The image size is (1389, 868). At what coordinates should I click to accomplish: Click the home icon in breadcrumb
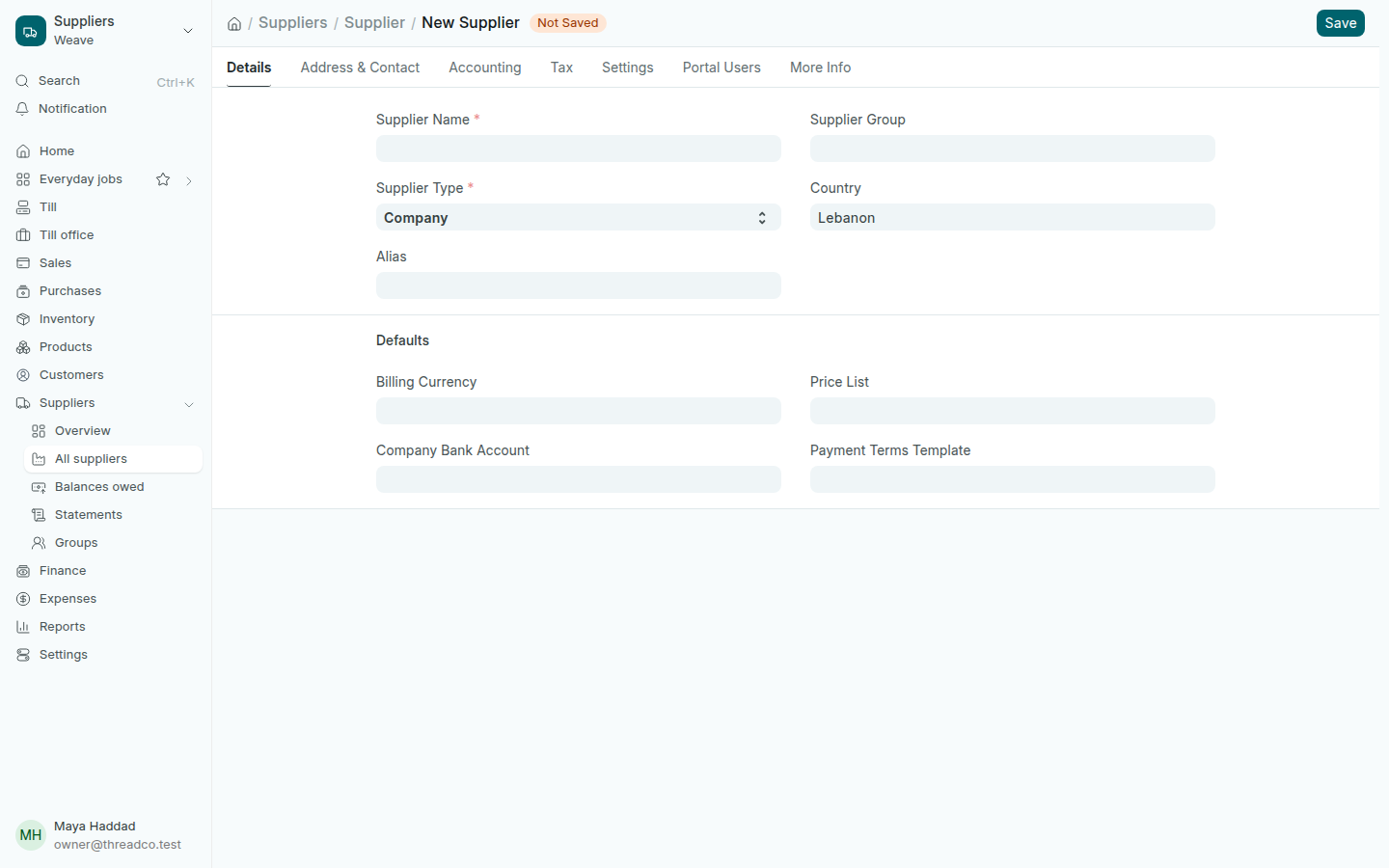pos(234,23)
